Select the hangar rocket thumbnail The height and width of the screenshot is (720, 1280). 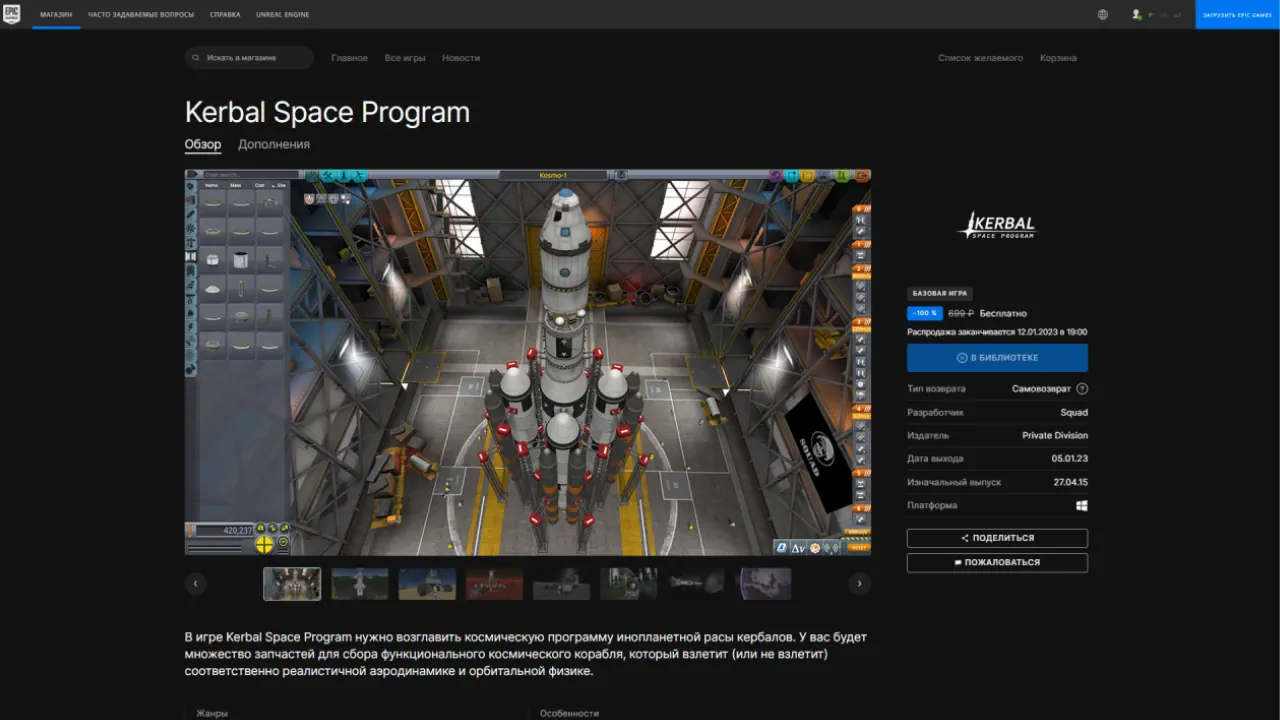click(x=292, y=584)
